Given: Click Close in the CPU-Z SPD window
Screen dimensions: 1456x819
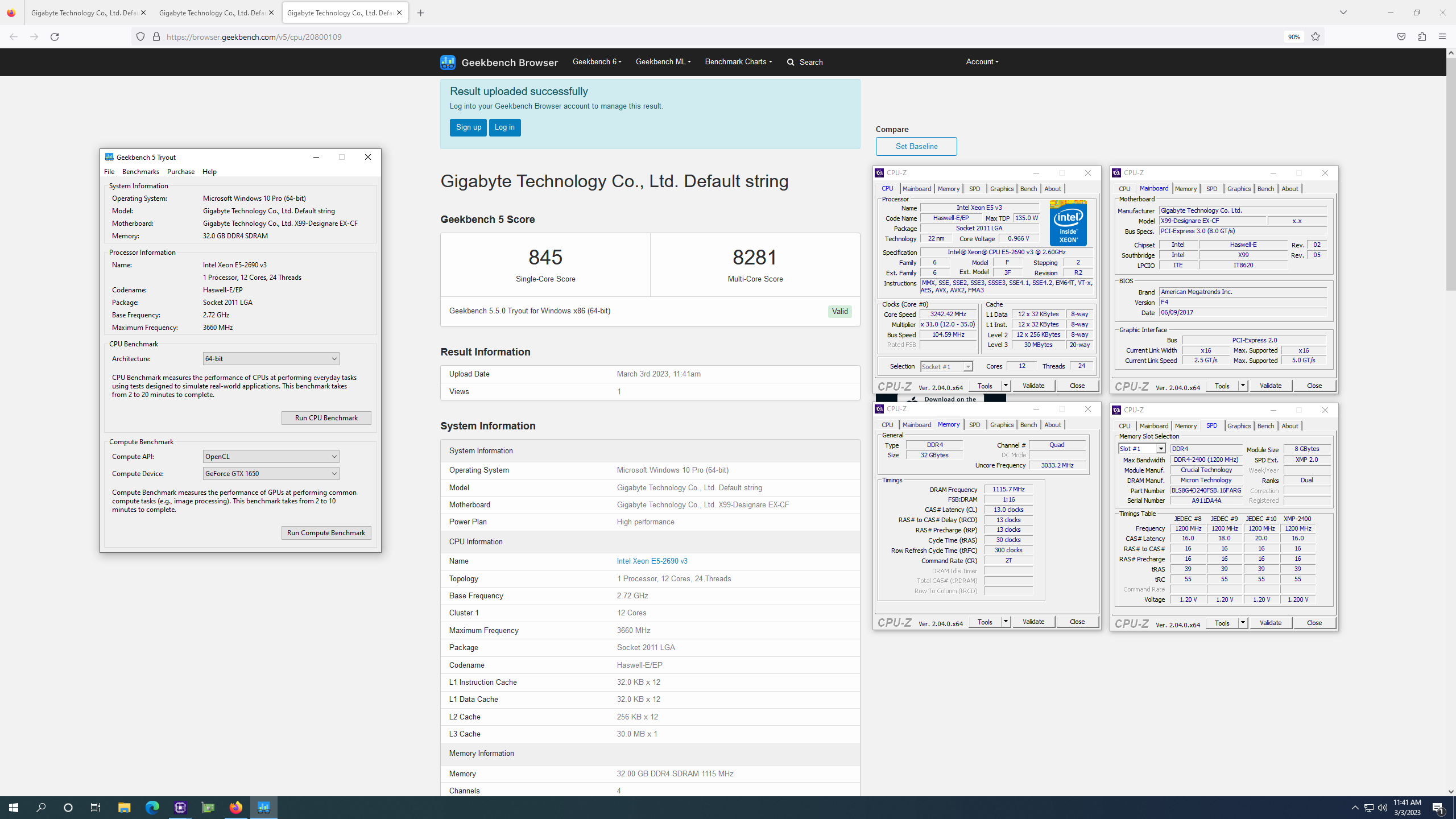Looking at the screenshot, I should pos(1314,623).
